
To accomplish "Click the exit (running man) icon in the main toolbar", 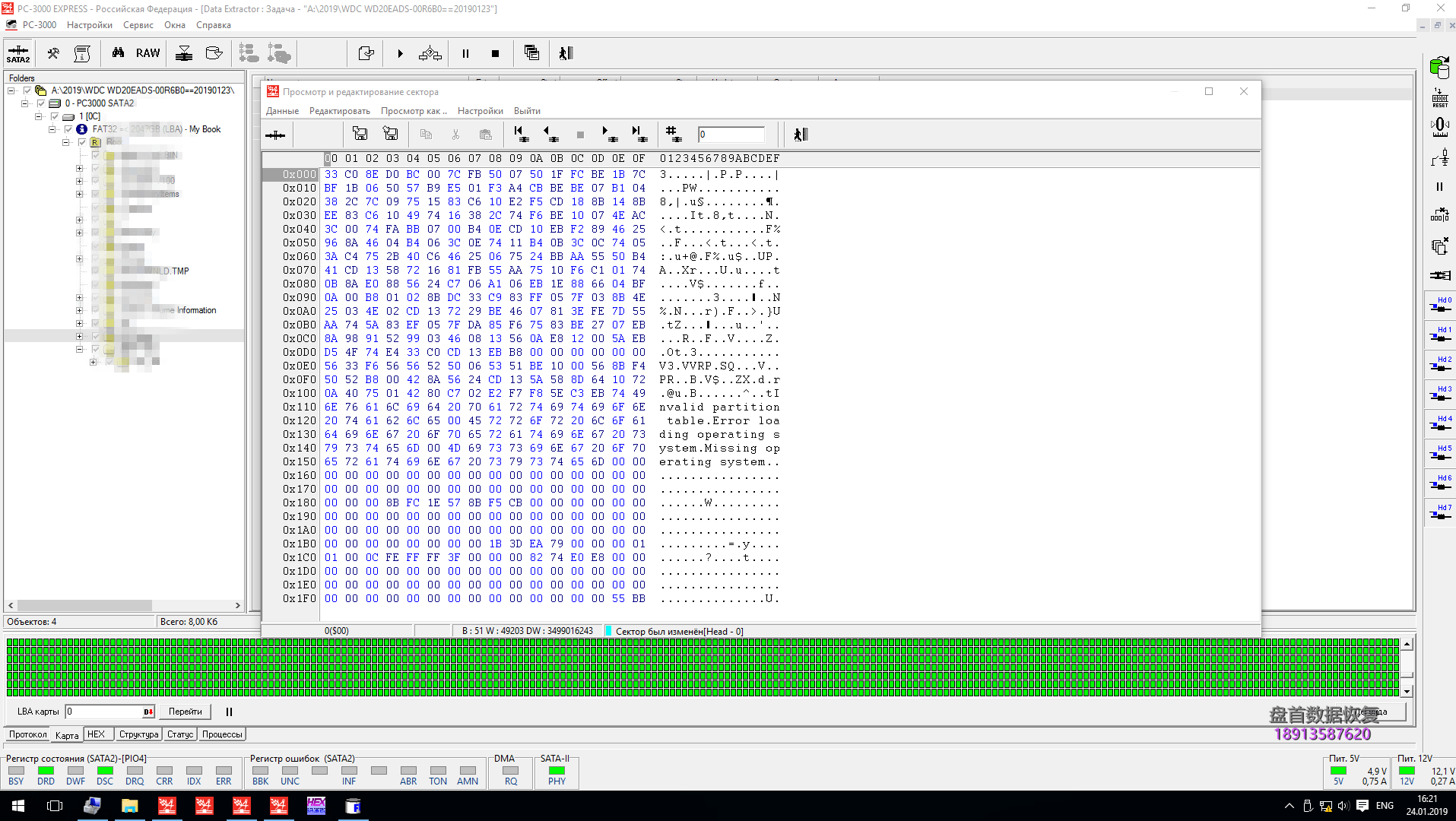I will [566, 53].
